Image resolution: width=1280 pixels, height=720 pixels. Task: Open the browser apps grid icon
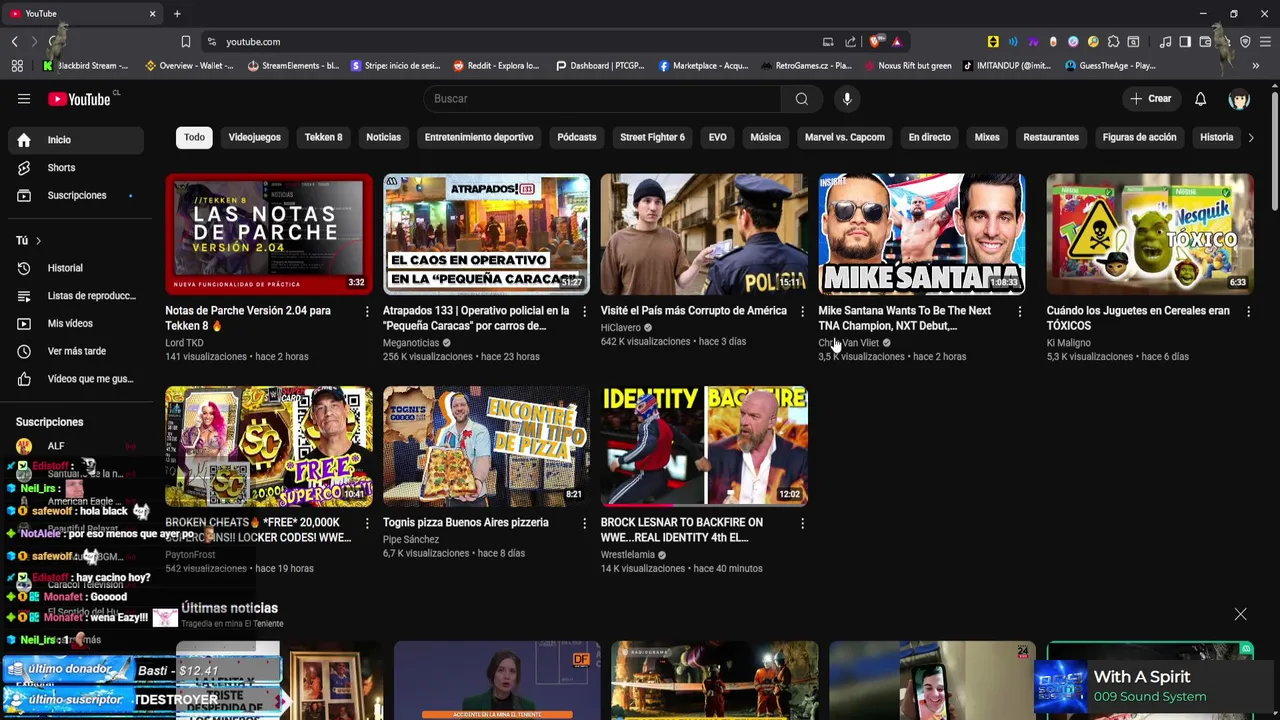pos(17,66)
